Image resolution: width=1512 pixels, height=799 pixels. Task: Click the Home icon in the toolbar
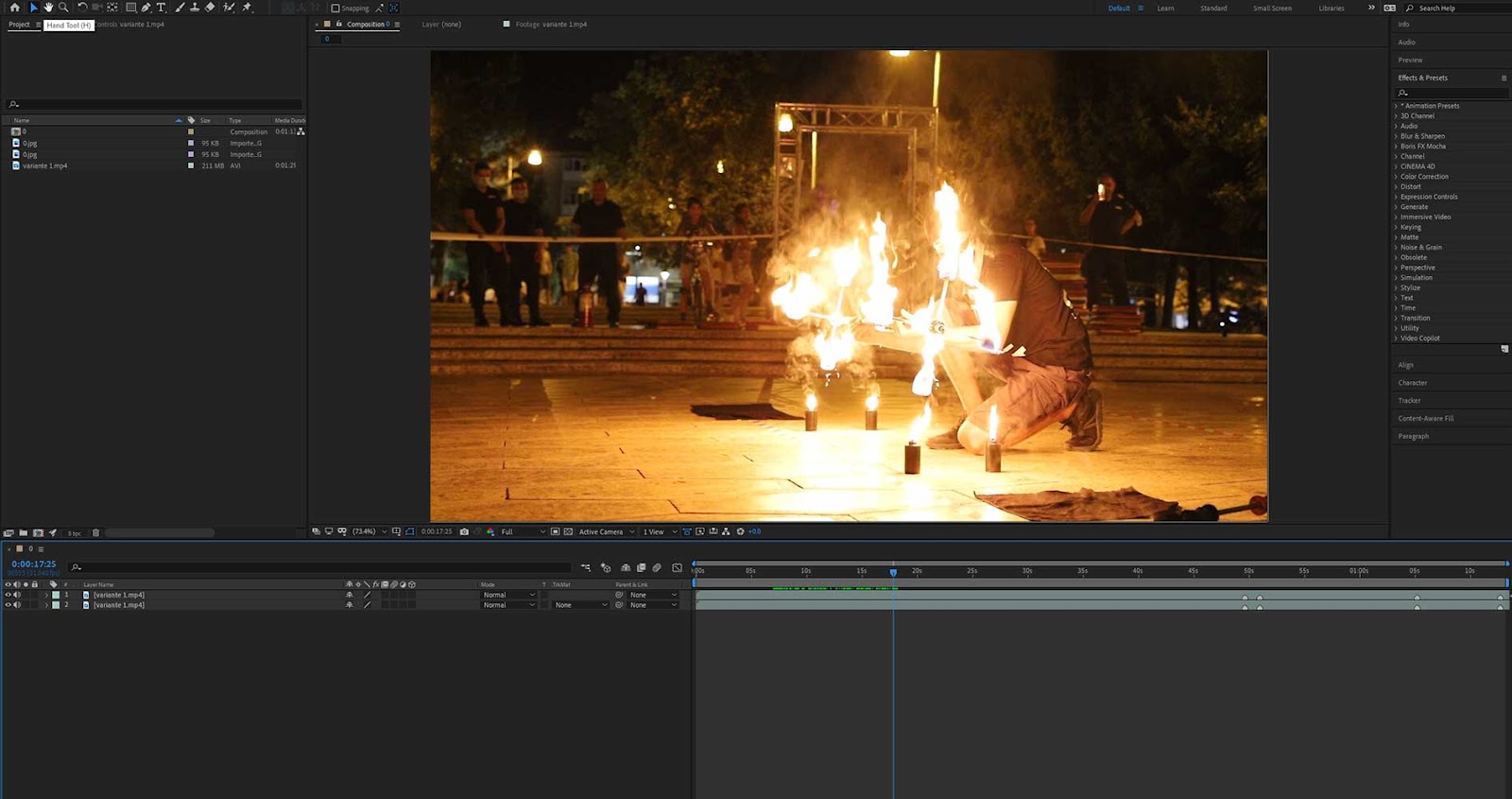click(x=14, y=8)
